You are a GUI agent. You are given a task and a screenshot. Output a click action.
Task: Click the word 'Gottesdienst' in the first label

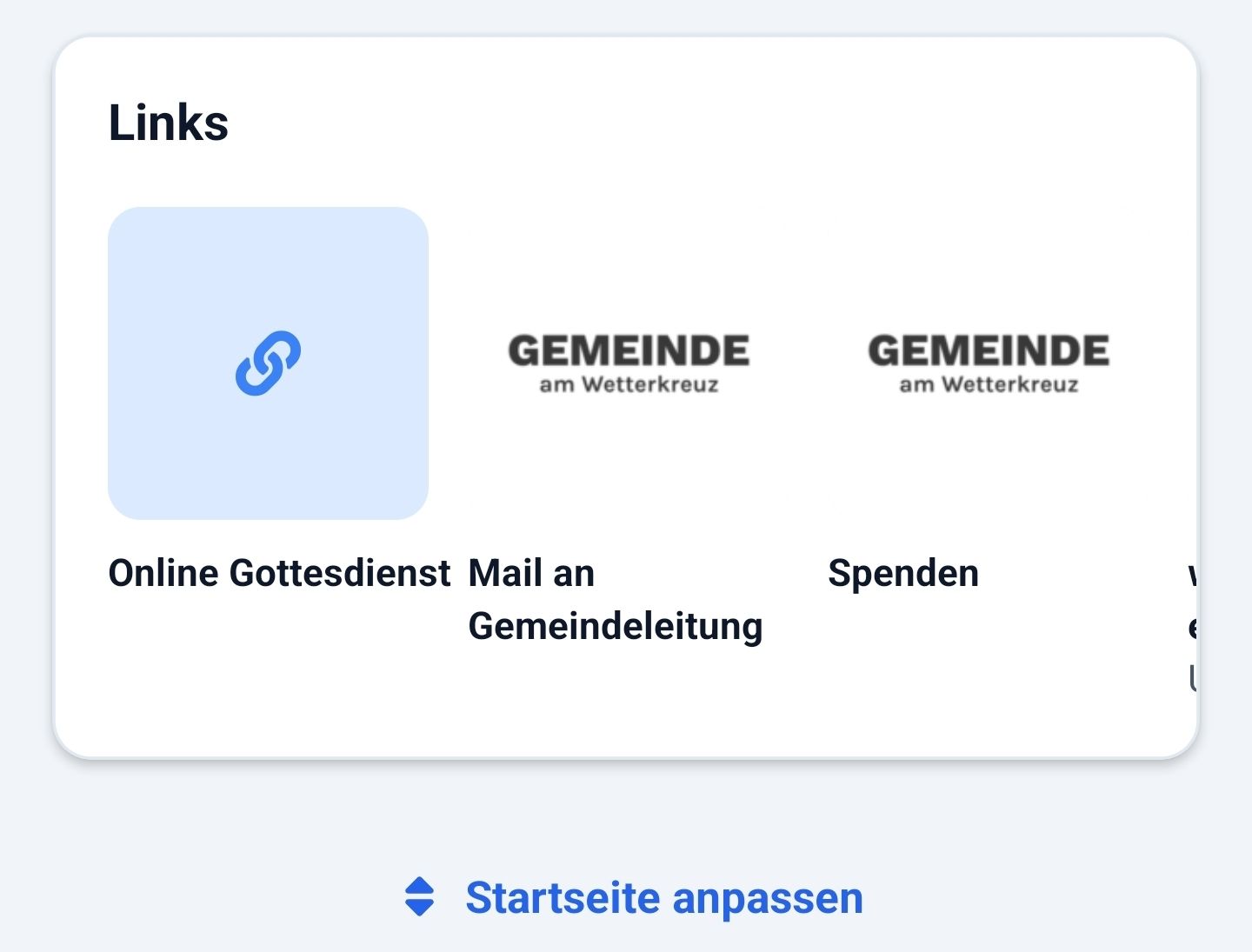(x=340, y=574)
